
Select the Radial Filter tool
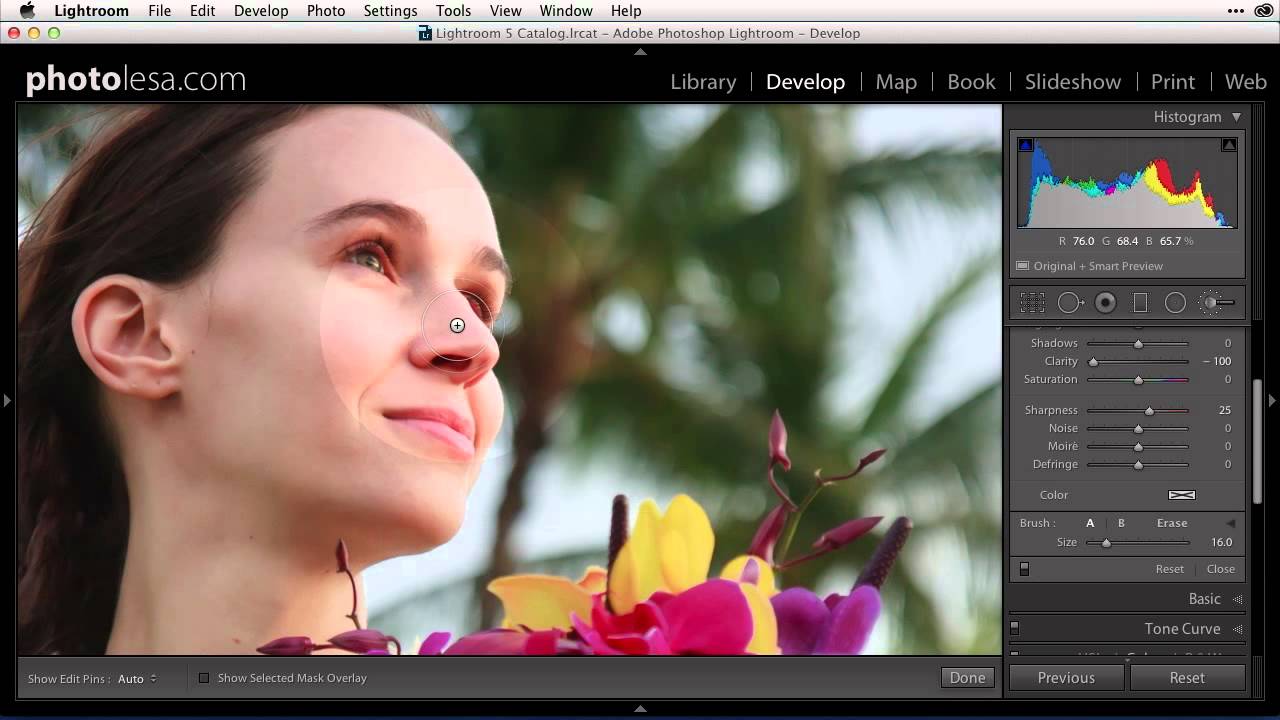click(1175, 302)
